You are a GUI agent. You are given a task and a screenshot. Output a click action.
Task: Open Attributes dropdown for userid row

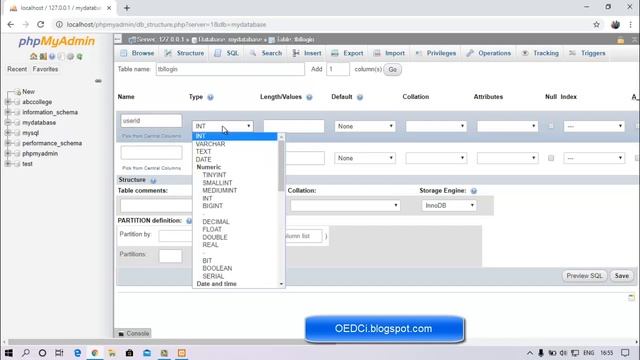pyautogui.click(x=507, y=126)
